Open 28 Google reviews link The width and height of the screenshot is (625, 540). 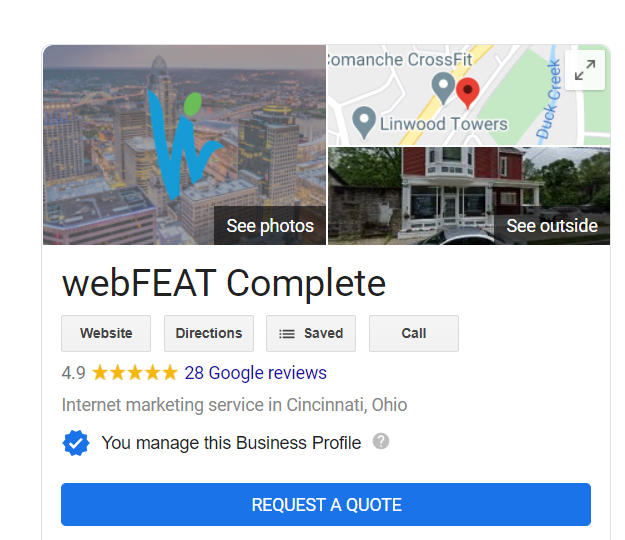point(256,373)
